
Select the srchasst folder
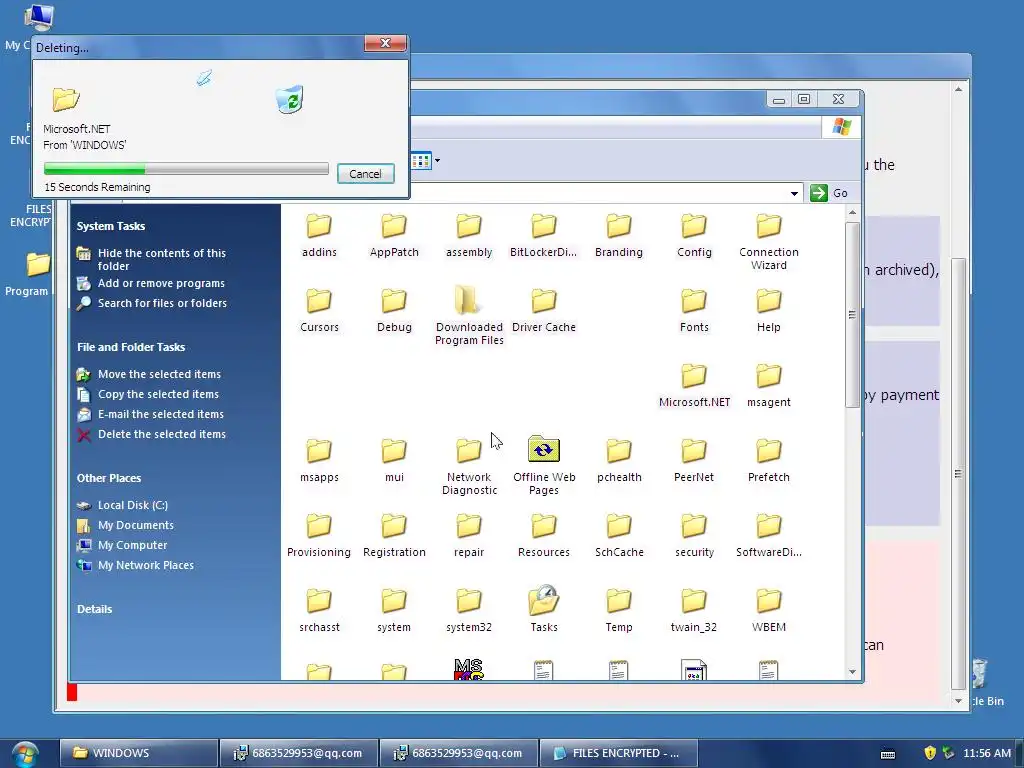coord(319,610)
